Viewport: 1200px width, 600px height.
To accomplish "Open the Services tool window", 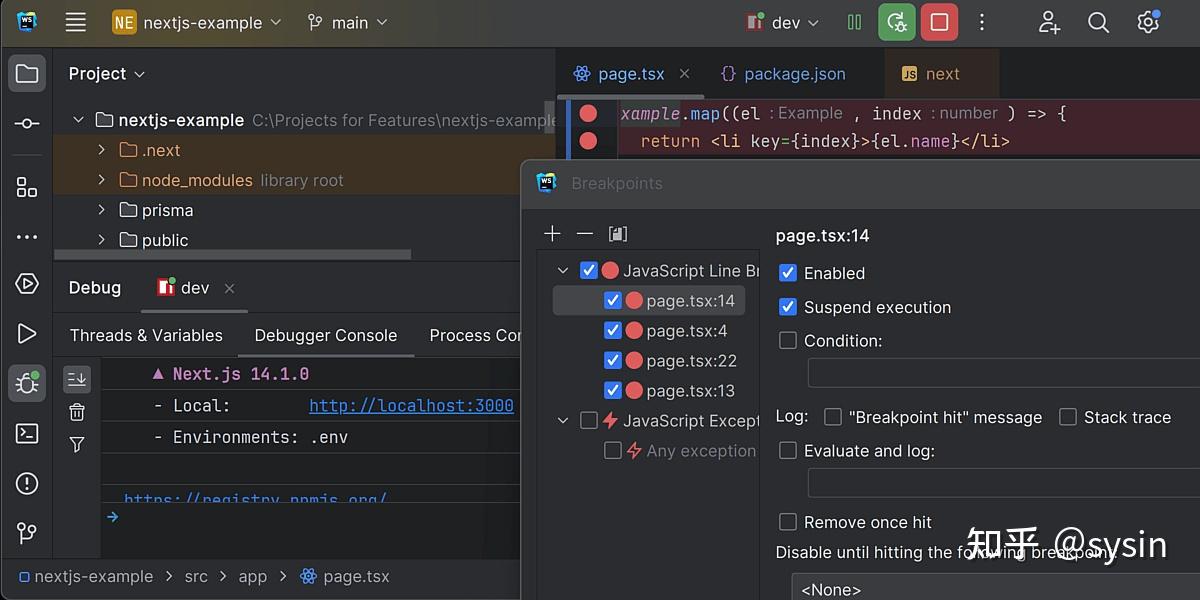I will pyautogui.click(x=27, y=284).
